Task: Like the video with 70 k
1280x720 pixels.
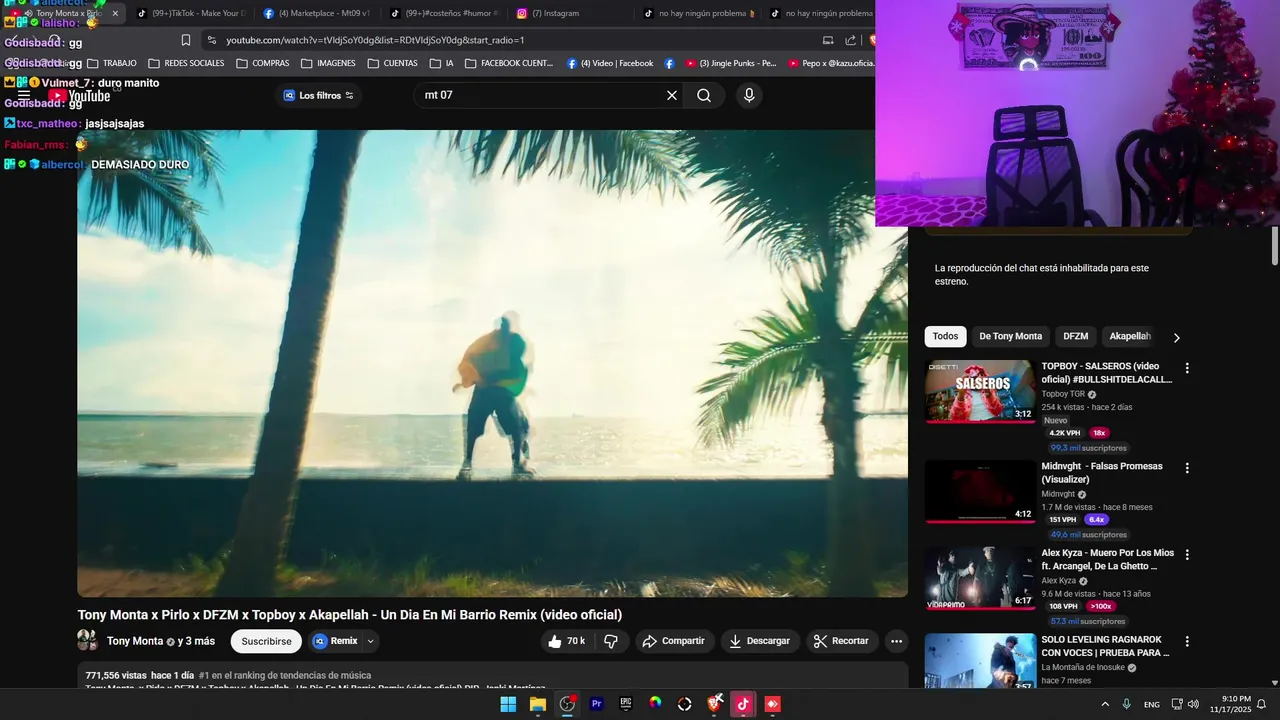Action: click(566, 641)
